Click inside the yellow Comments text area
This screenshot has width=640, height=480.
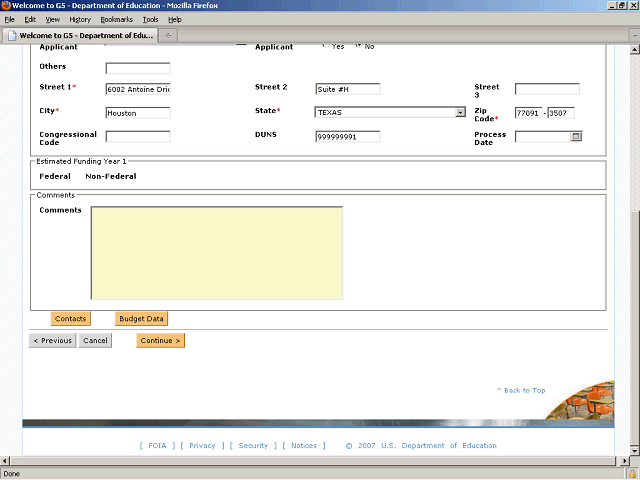[x=217, y=253]
